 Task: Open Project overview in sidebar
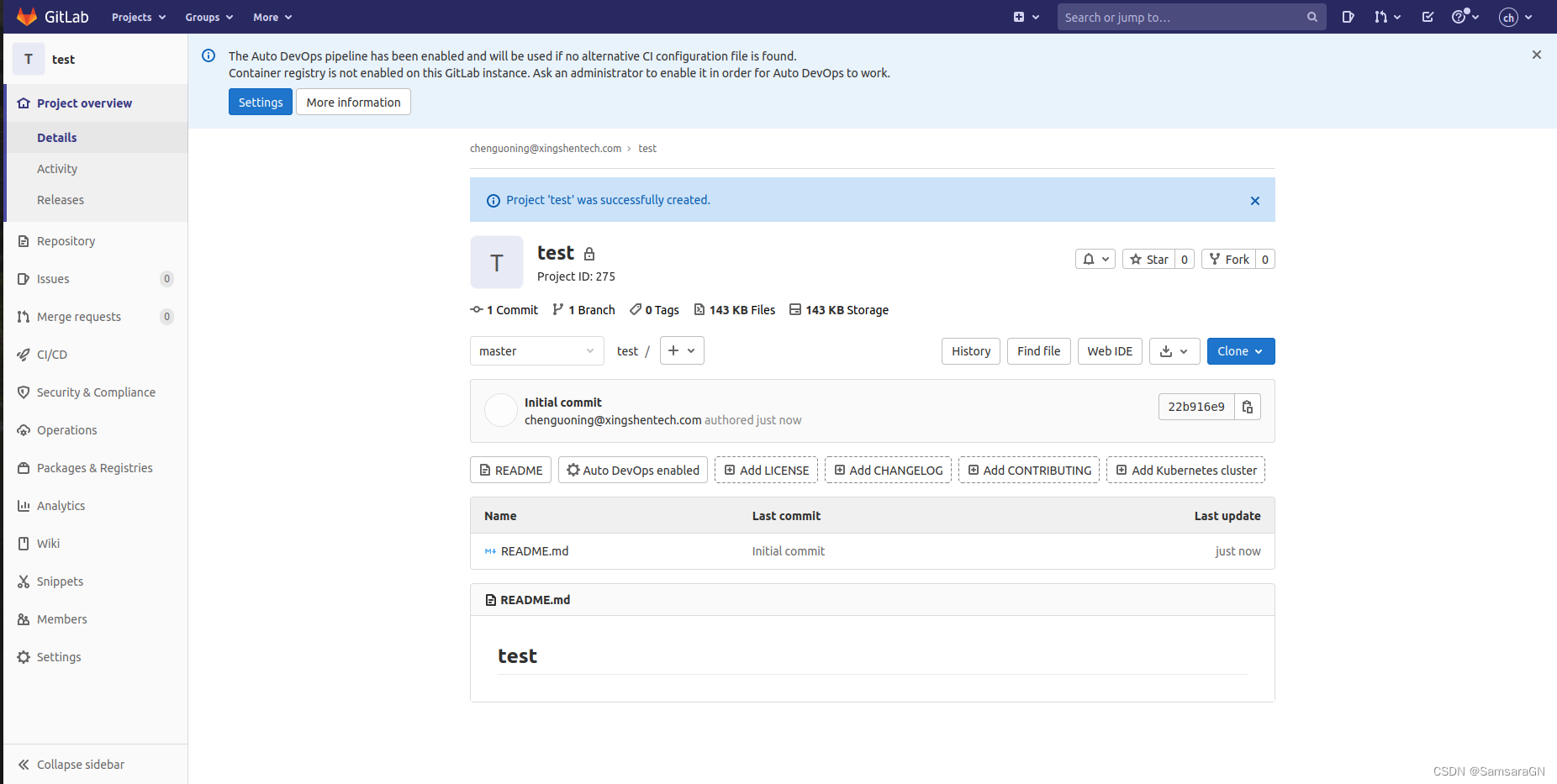[96, 103]
